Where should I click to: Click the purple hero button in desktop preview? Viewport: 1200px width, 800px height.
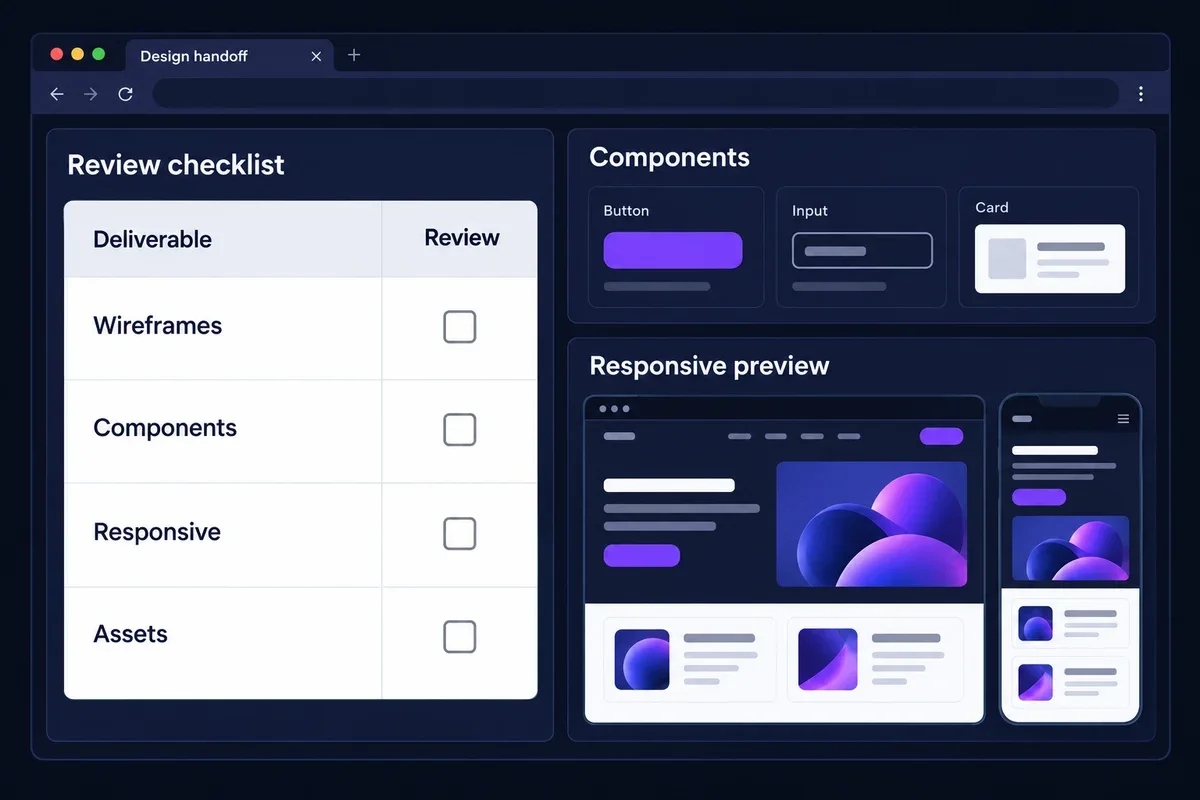(x=642, y=555)
